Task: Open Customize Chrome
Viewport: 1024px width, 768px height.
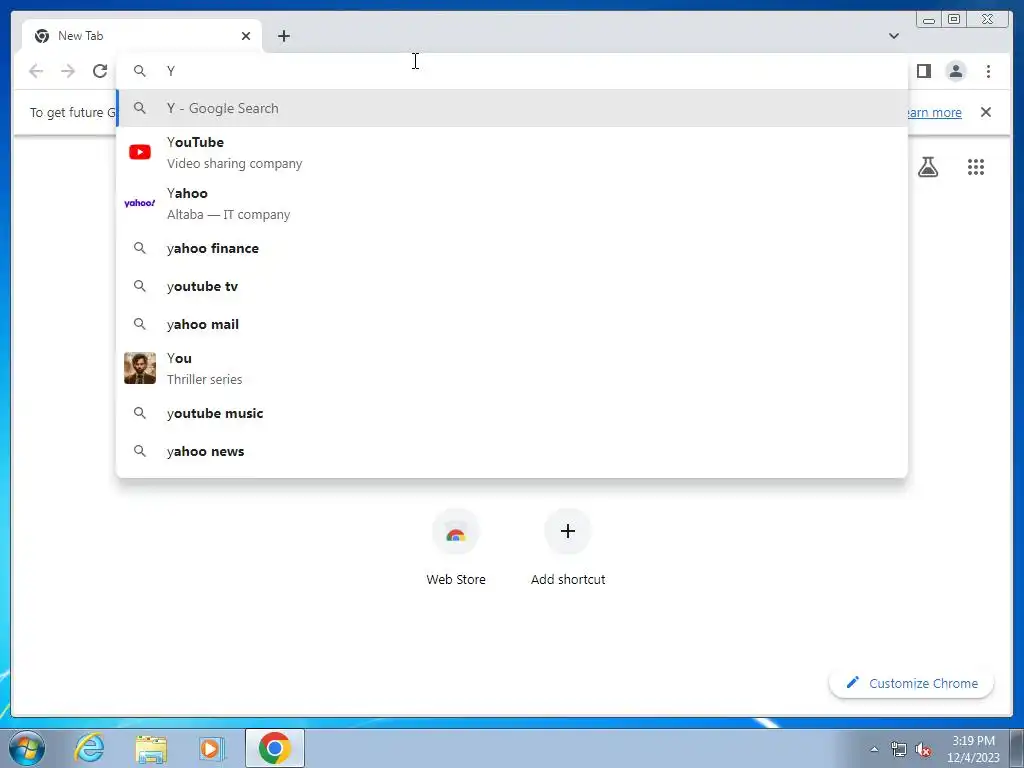Action: click(x=912, y=683)
